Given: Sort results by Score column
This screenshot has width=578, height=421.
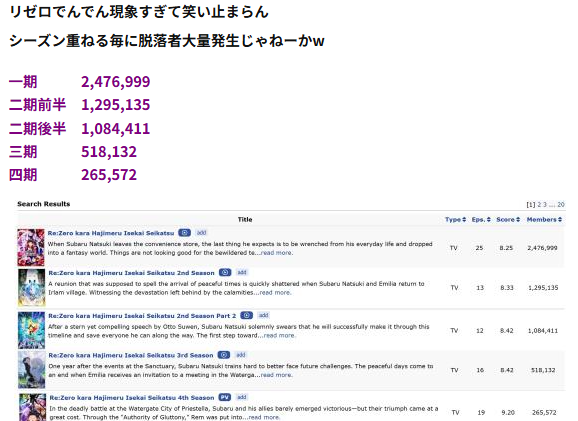Looking at the screenshot, I should [508, 219].
